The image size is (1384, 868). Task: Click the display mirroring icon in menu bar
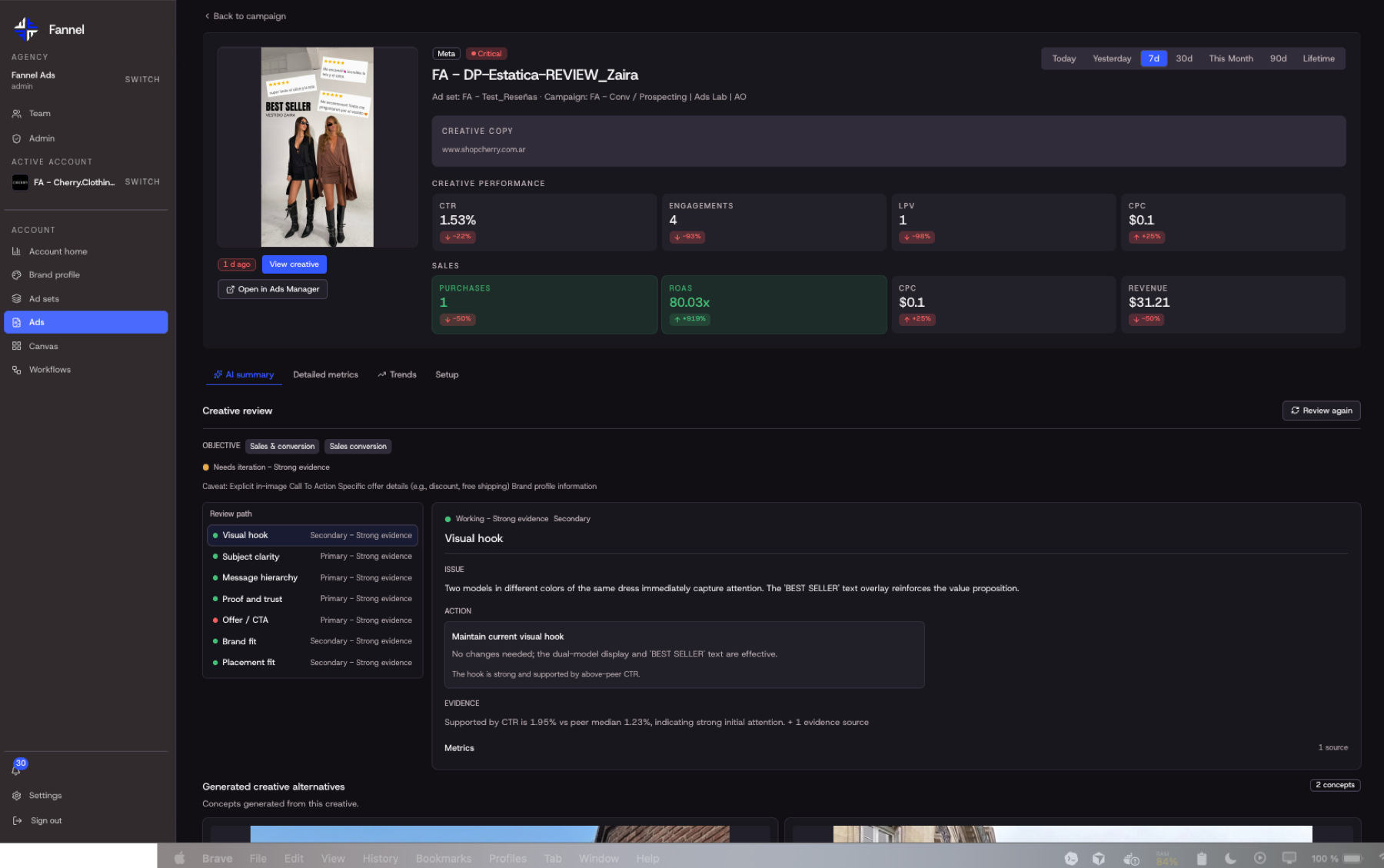point(1289,859)
